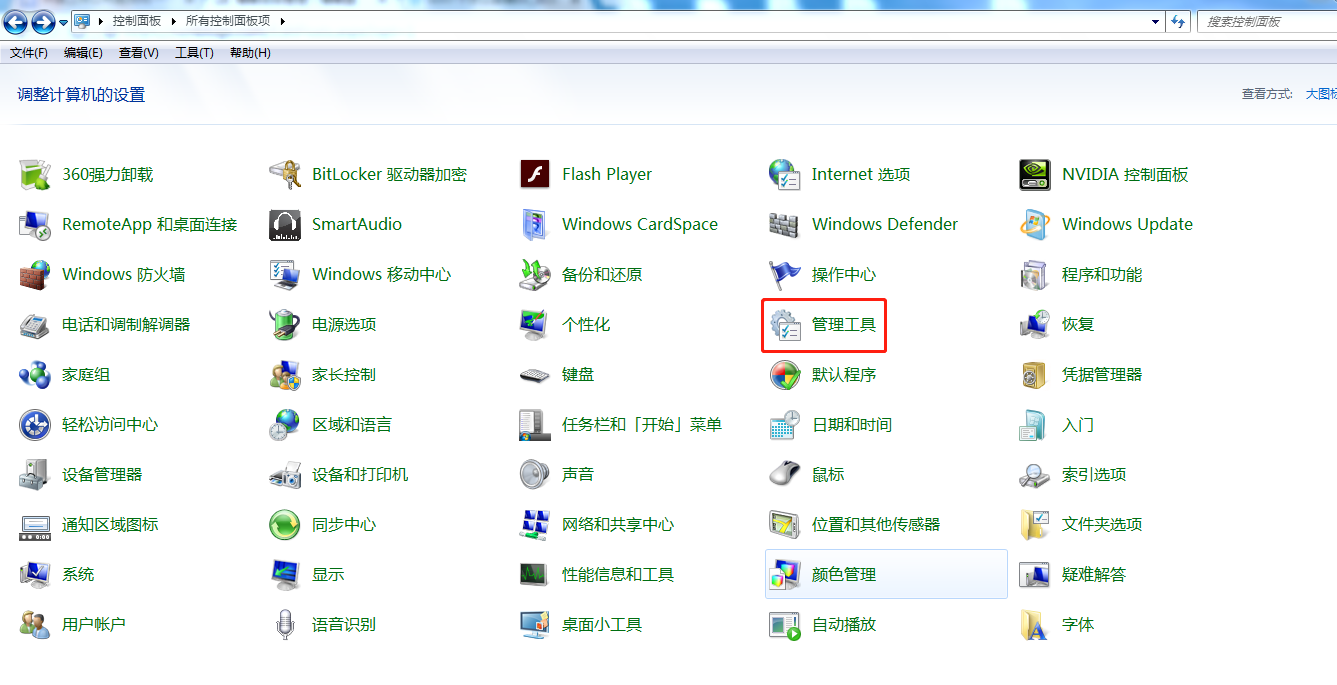1337x685 pixels.
Task: Click the address bar refresh button
Action: [1178, 21]
